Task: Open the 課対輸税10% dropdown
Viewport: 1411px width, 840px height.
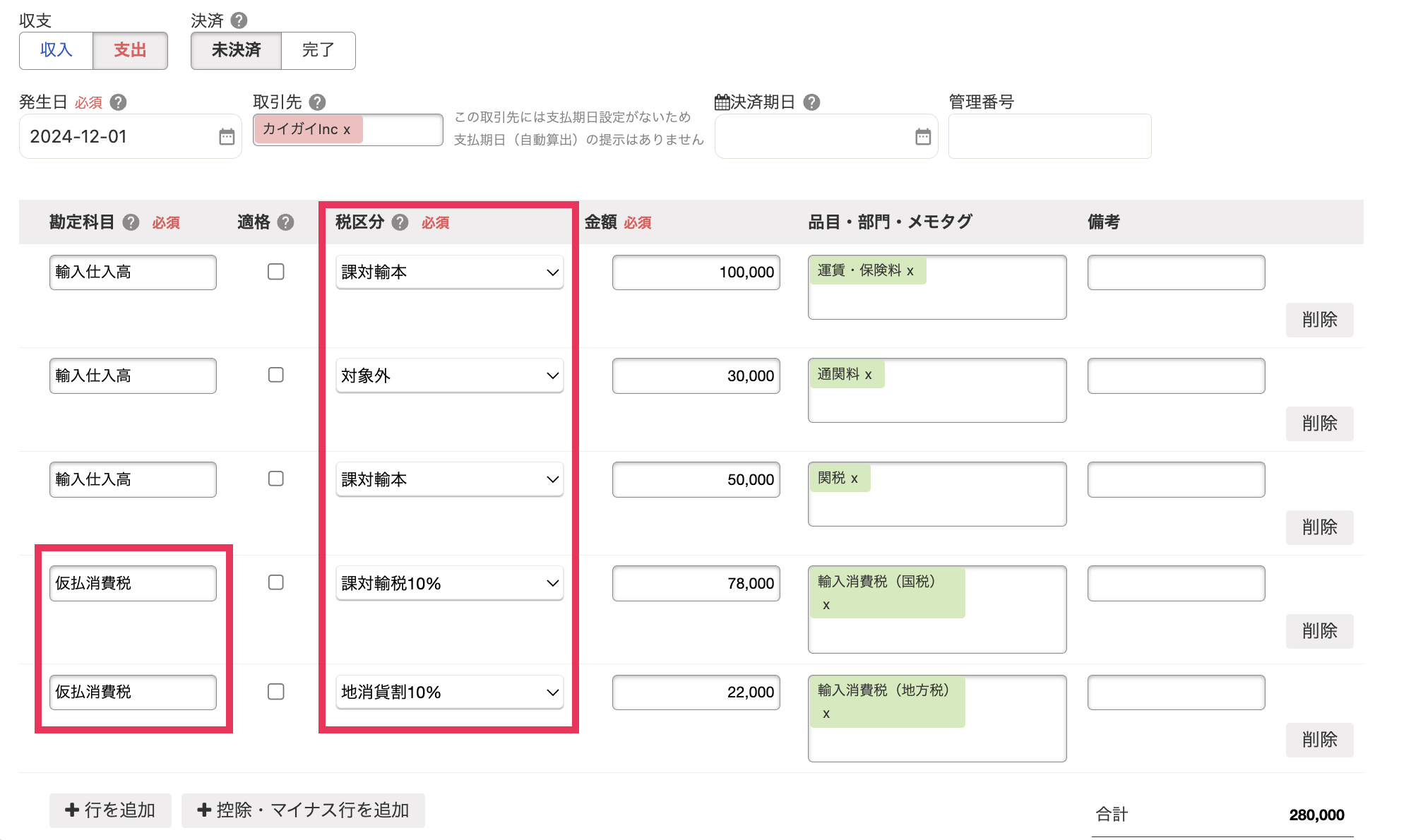Action: tap(450, 583)
